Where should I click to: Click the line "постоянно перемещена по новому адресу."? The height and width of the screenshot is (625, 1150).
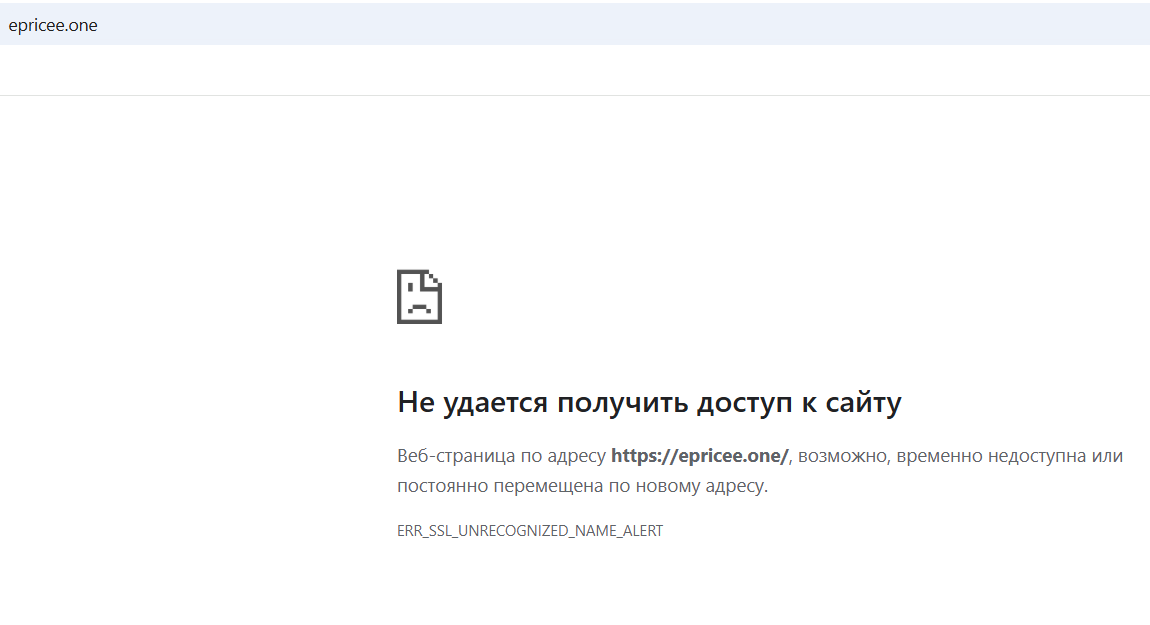click(582, 486)
